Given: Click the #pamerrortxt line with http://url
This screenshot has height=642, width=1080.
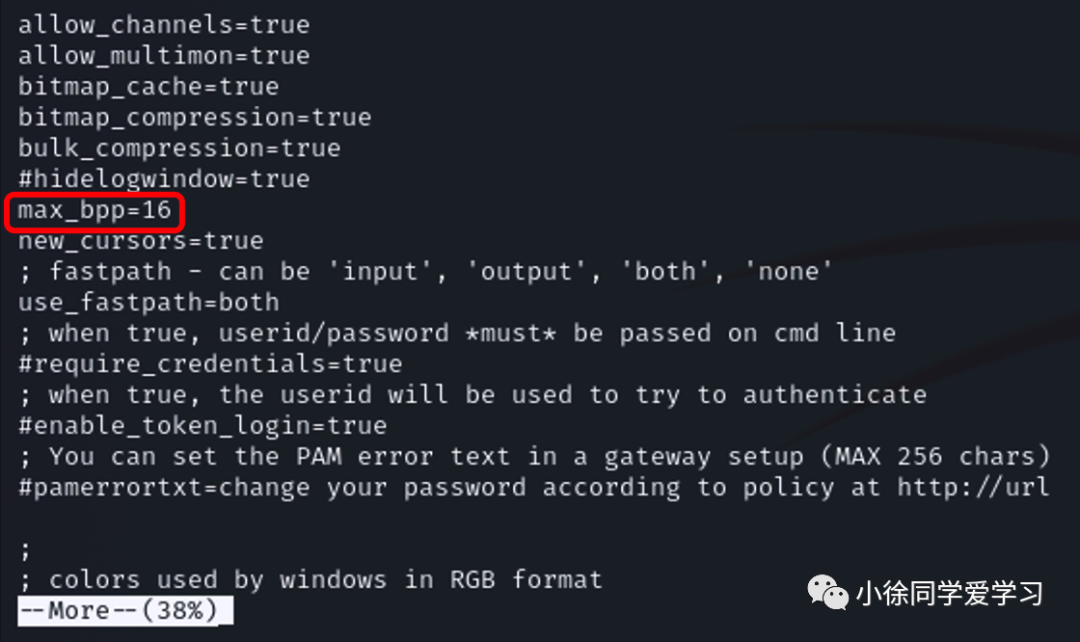Looking at the screenshot, I should pos(534,488).
